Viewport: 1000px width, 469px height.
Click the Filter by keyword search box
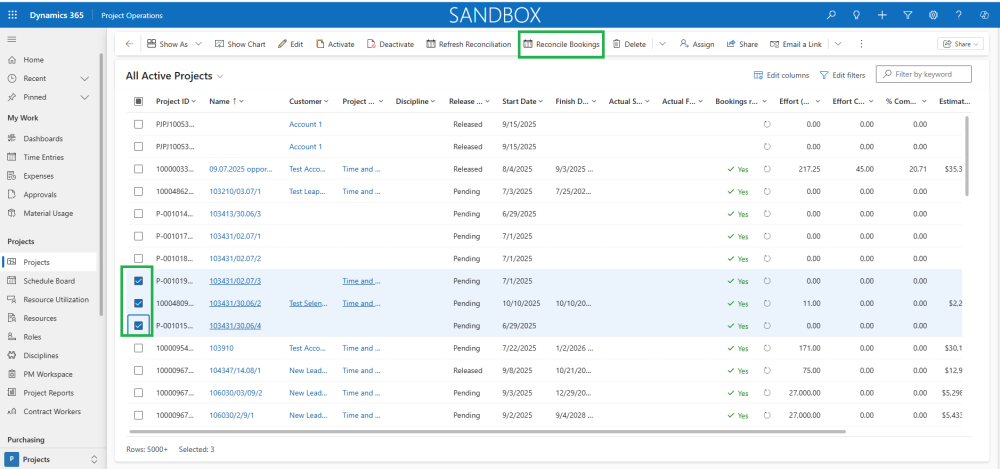click(923, 74)
